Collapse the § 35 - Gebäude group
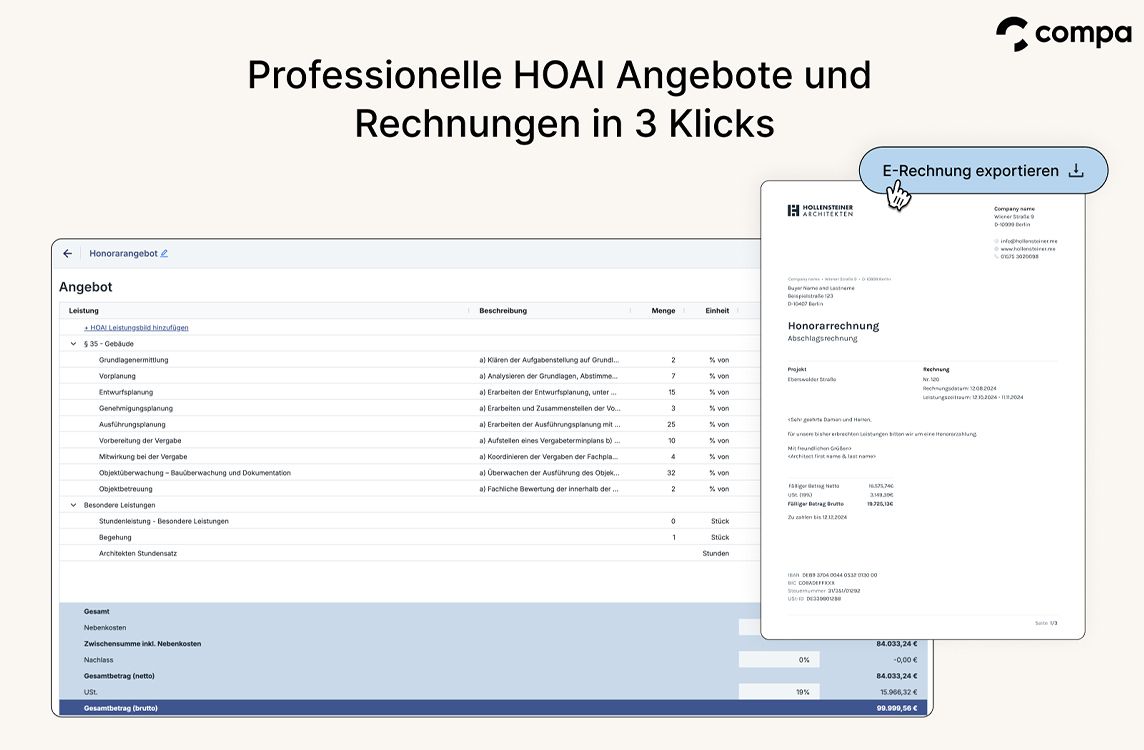 [73, 344]
